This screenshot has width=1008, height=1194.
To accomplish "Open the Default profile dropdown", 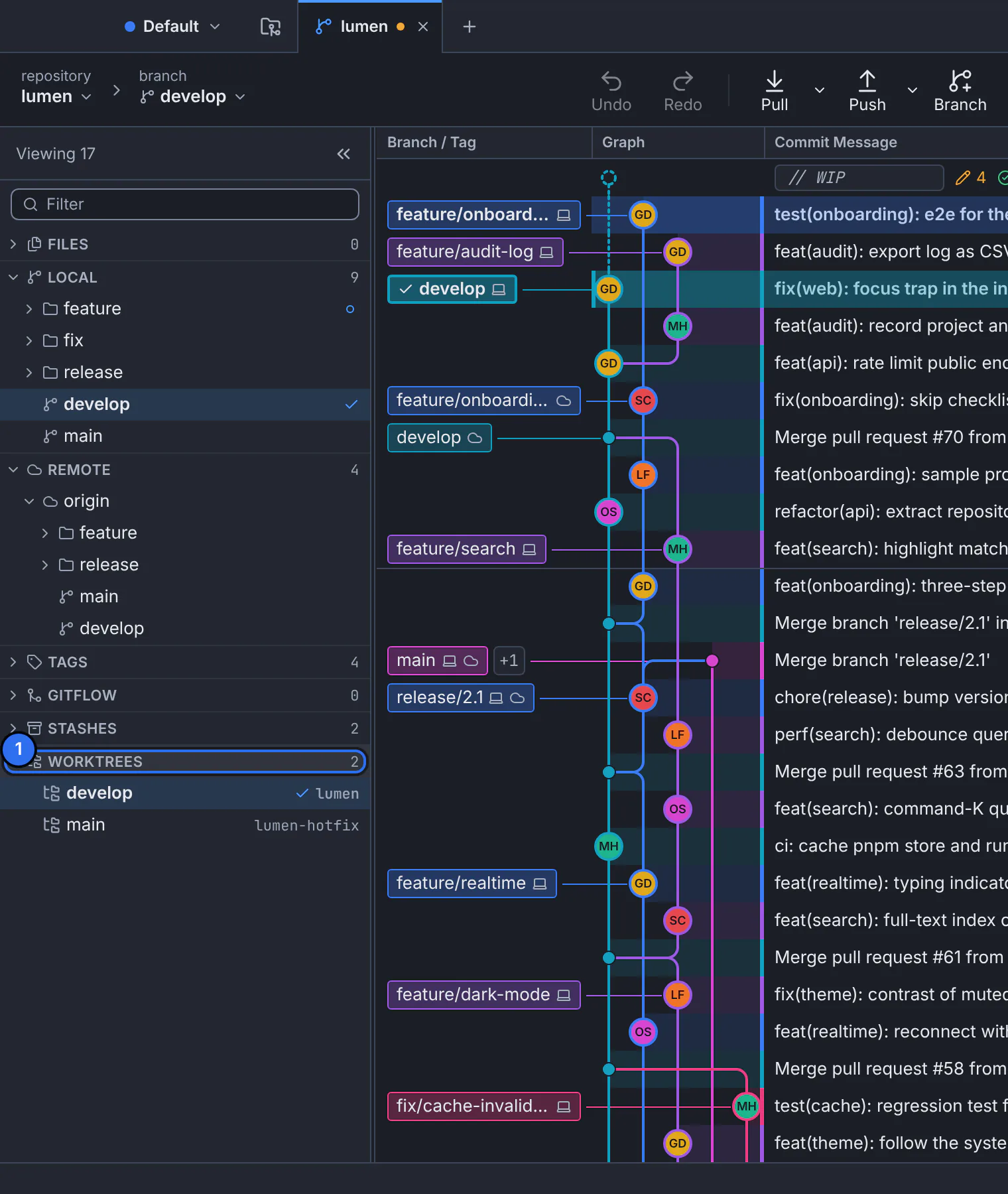I will tap(172, 27).
